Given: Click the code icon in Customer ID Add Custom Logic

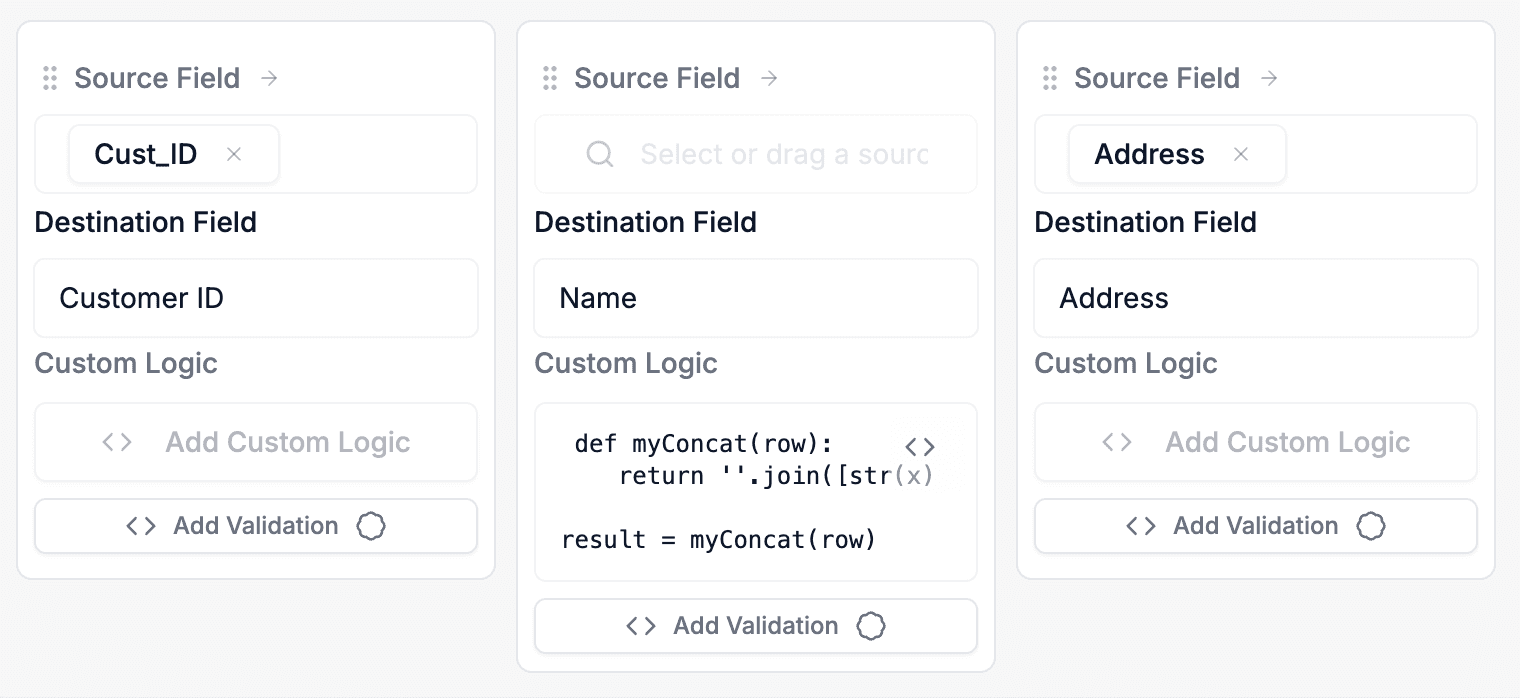Looking at the screenshot, I should [x=117, y=442].
